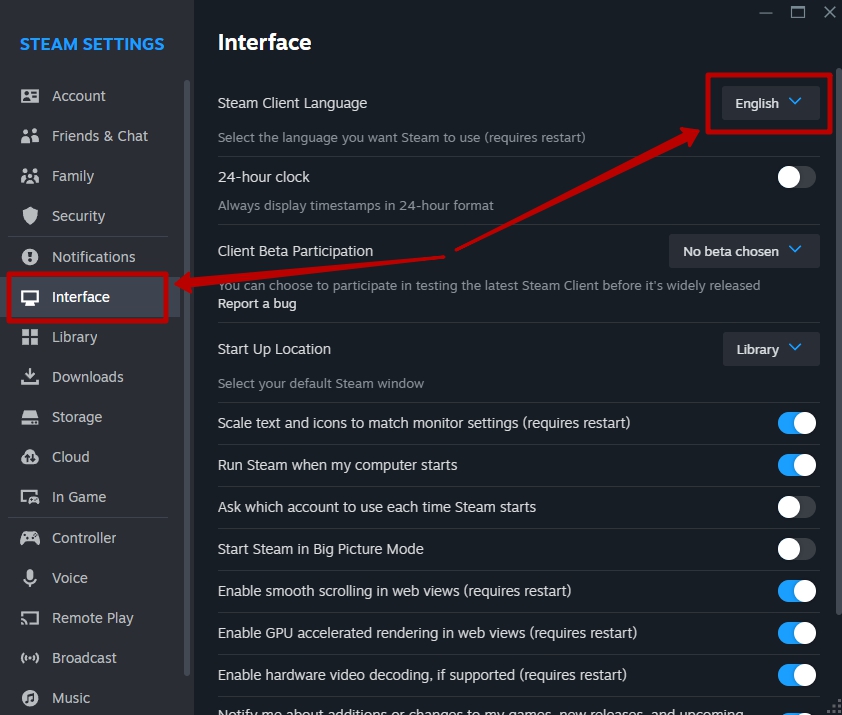Click the Notifications bell icon
The height and width of the screenshot is (715, 842).
click(30, 257)
